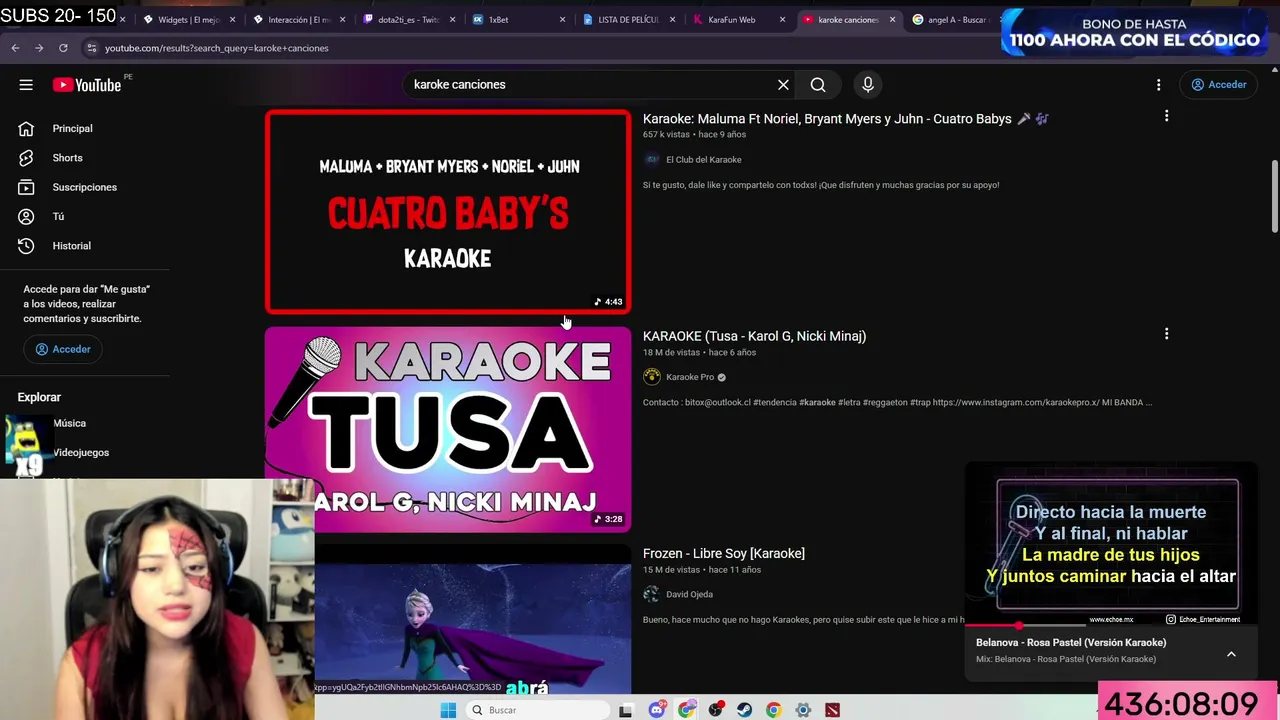The image size is (1280, 720).
Task: Reload the current page
Action: tap(63, 48)
